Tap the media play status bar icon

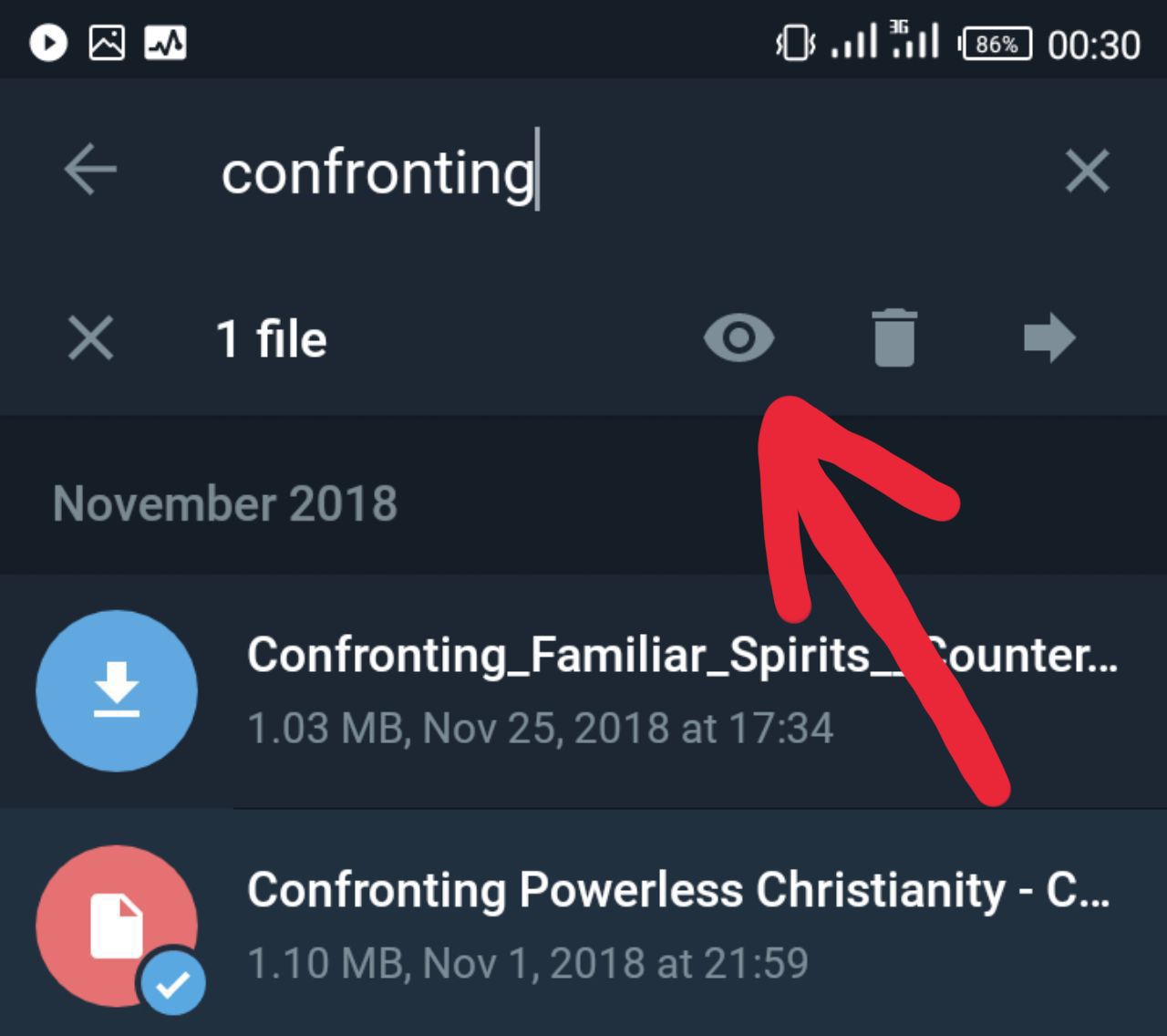[x=48, y=43]
